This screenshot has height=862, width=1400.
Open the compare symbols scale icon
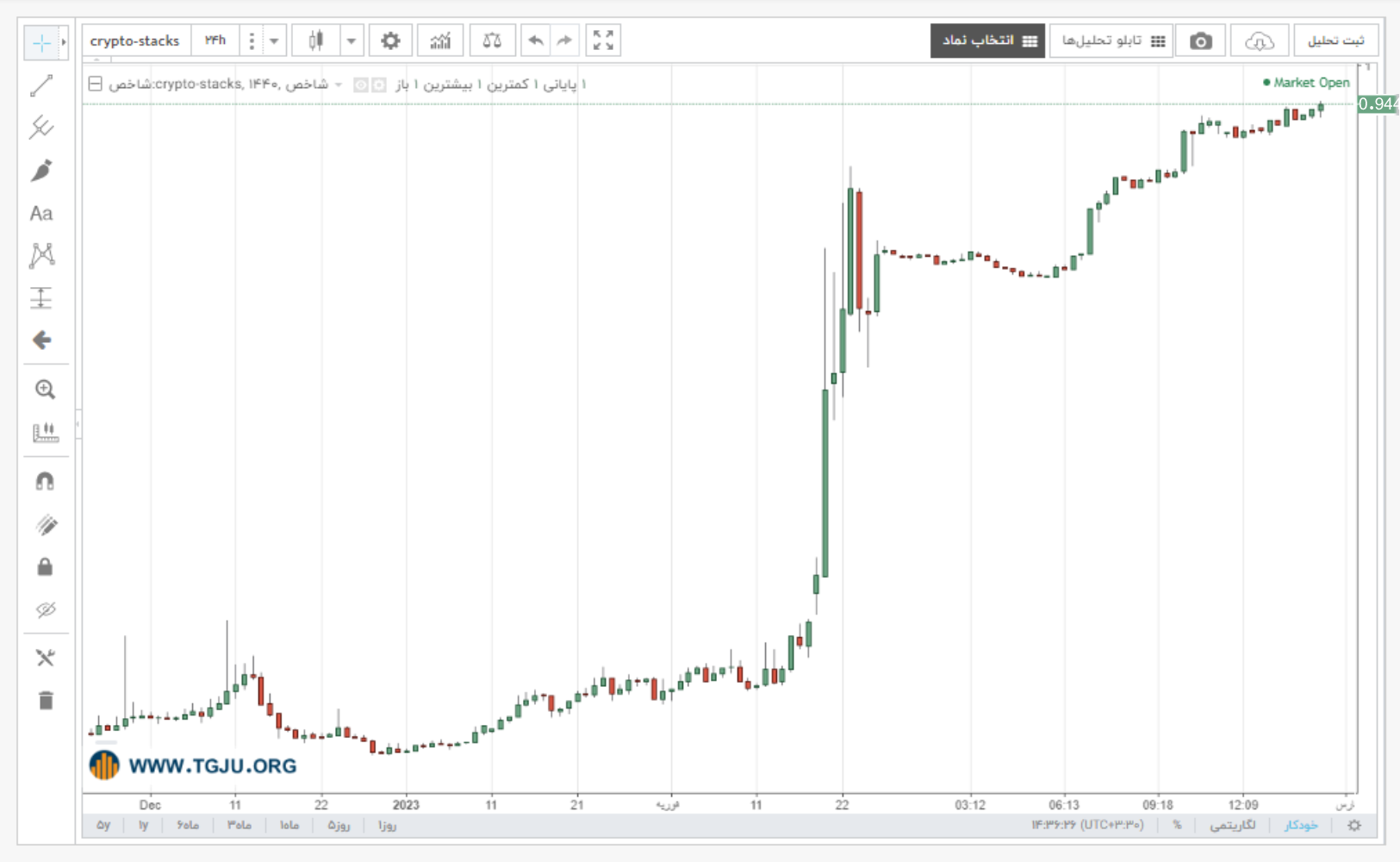(x=492, y=41)
